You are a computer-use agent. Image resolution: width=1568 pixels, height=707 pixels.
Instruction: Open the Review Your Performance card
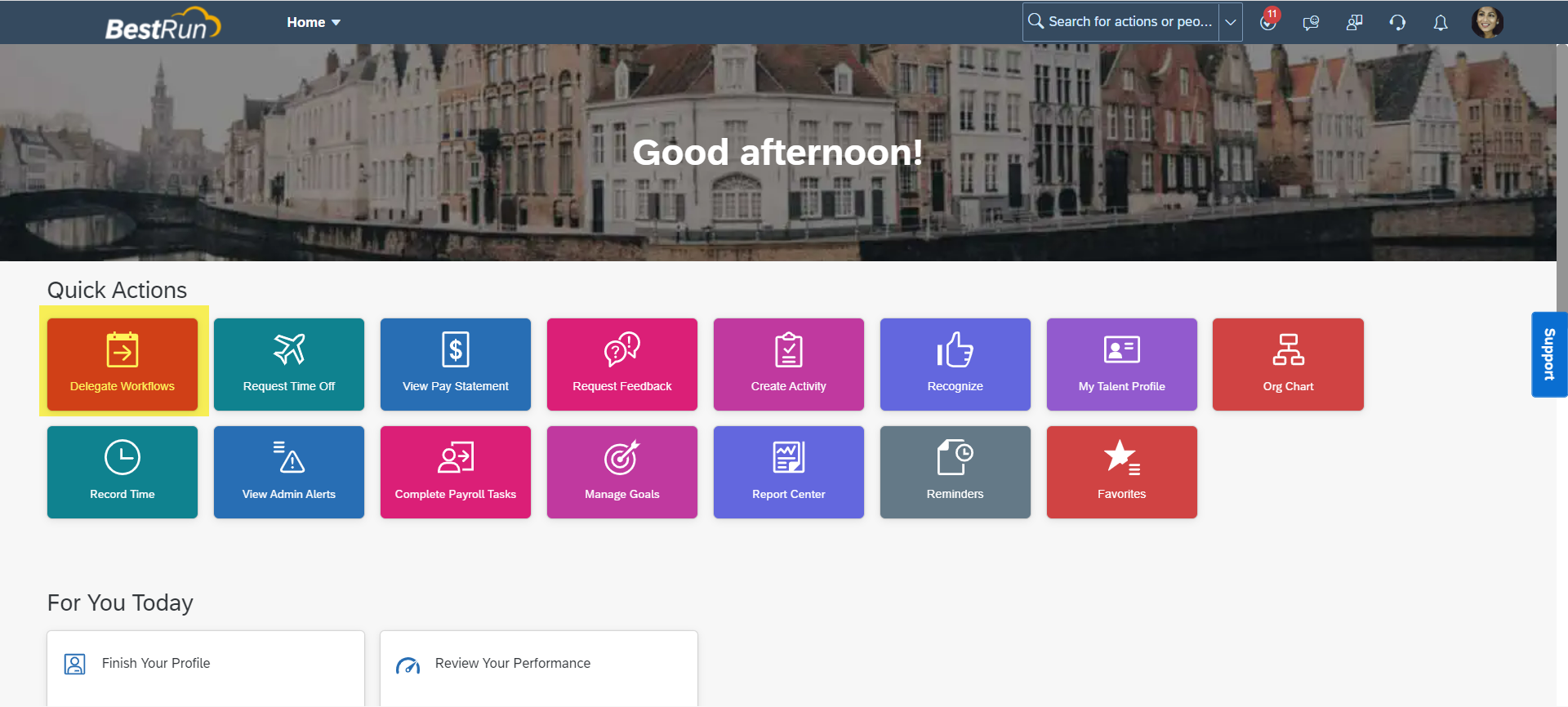tap(539, 668)
